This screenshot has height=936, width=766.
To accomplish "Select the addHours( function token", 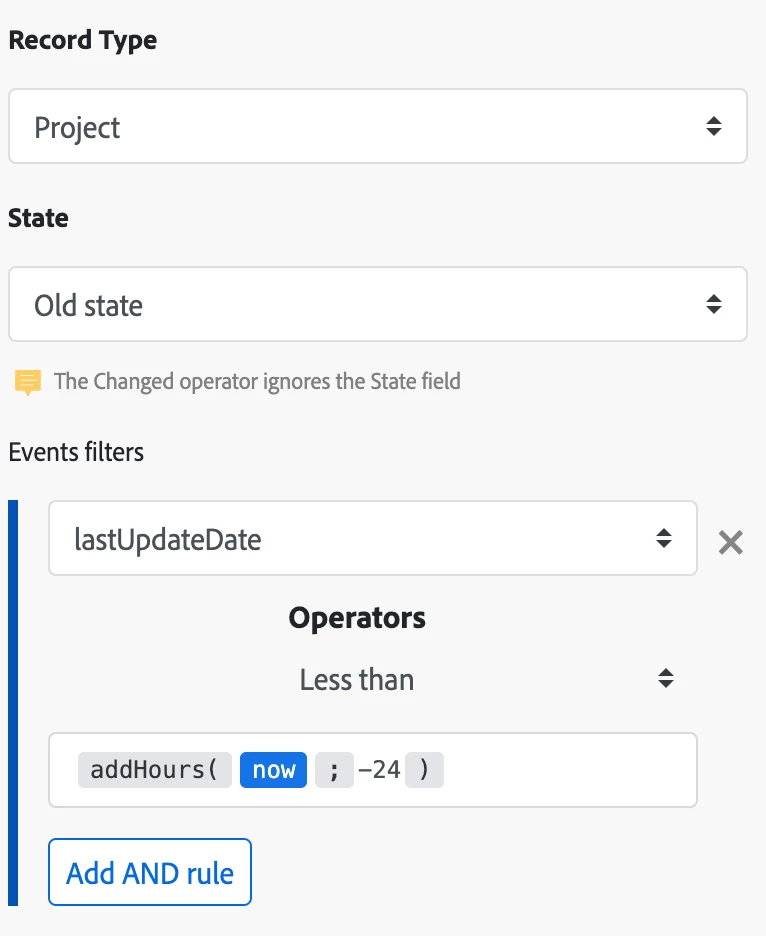I will 155,769.
